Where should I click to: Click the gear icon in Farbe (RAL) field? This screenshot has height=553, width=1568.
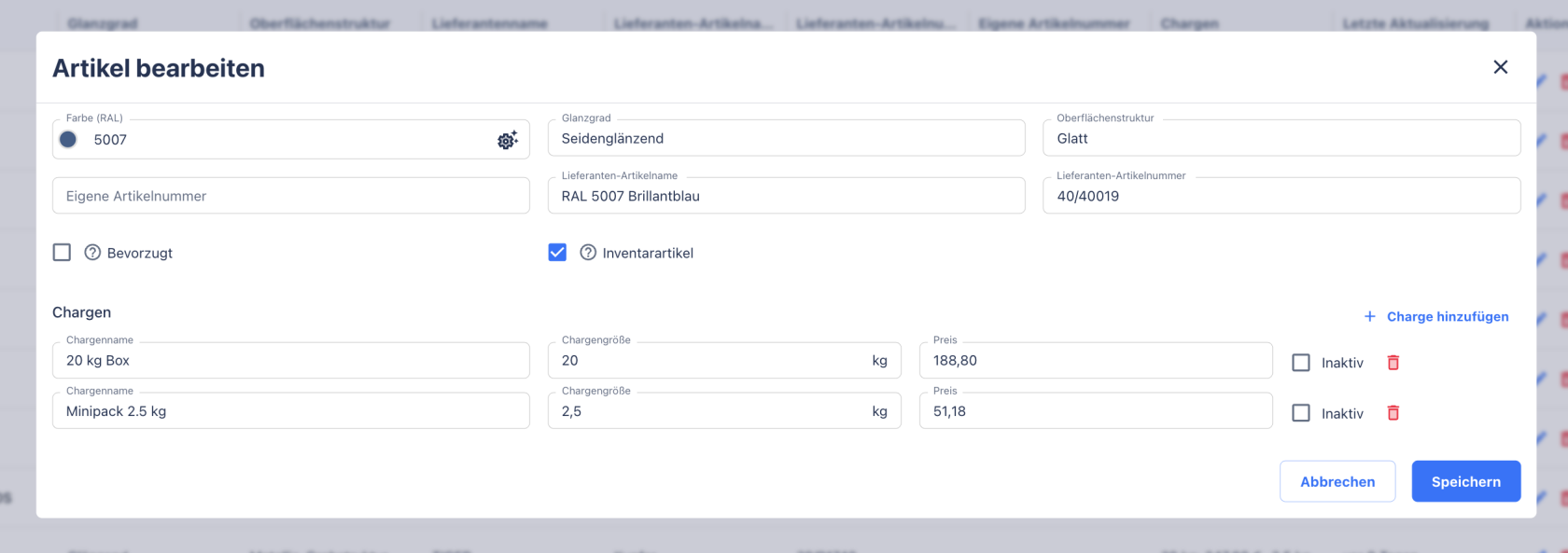pos(507,140)
